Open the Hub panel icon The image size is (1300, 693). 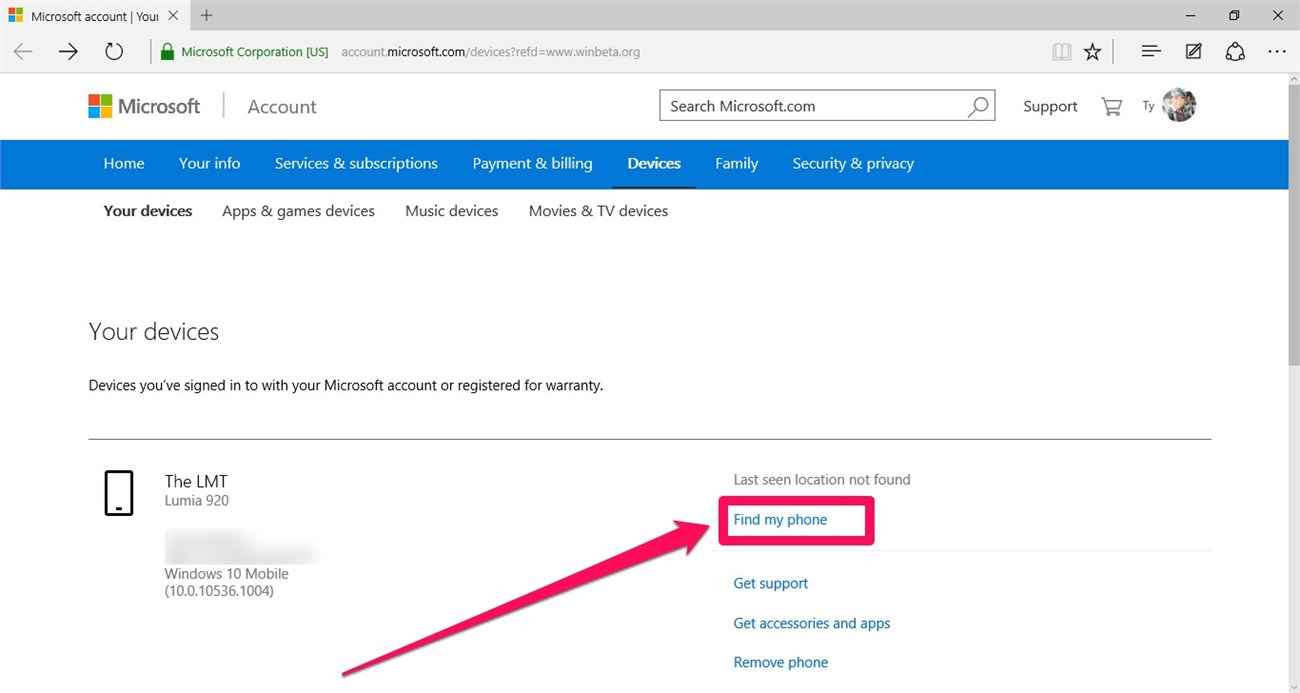[1151, 51]
